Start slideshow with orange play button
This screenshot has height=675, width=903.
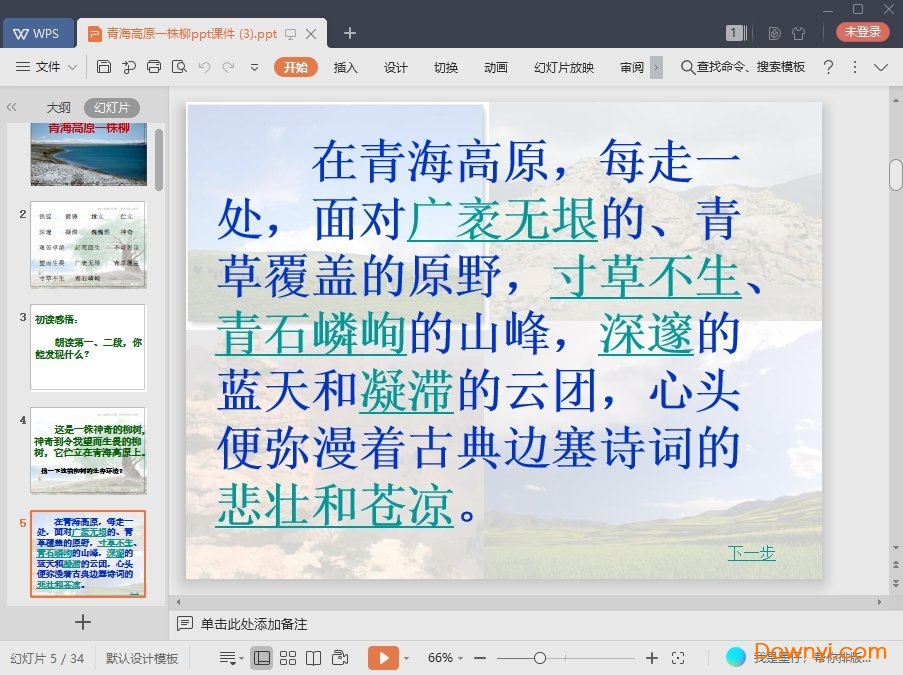coord(382,658)
